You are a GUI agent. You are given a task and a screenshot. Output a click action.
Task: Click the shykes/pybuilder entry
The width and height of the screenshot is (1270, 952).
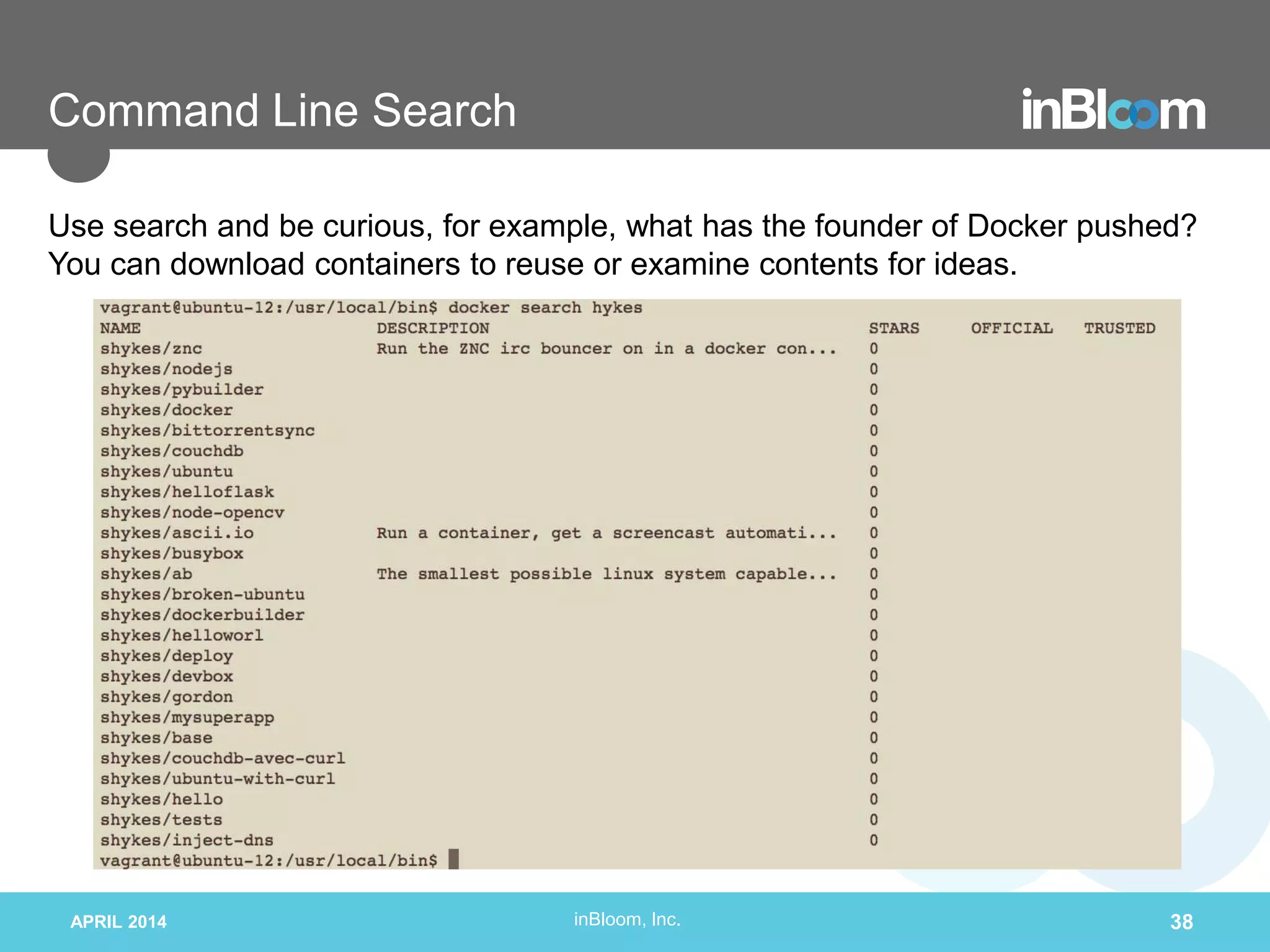click(x=182, y=390)
